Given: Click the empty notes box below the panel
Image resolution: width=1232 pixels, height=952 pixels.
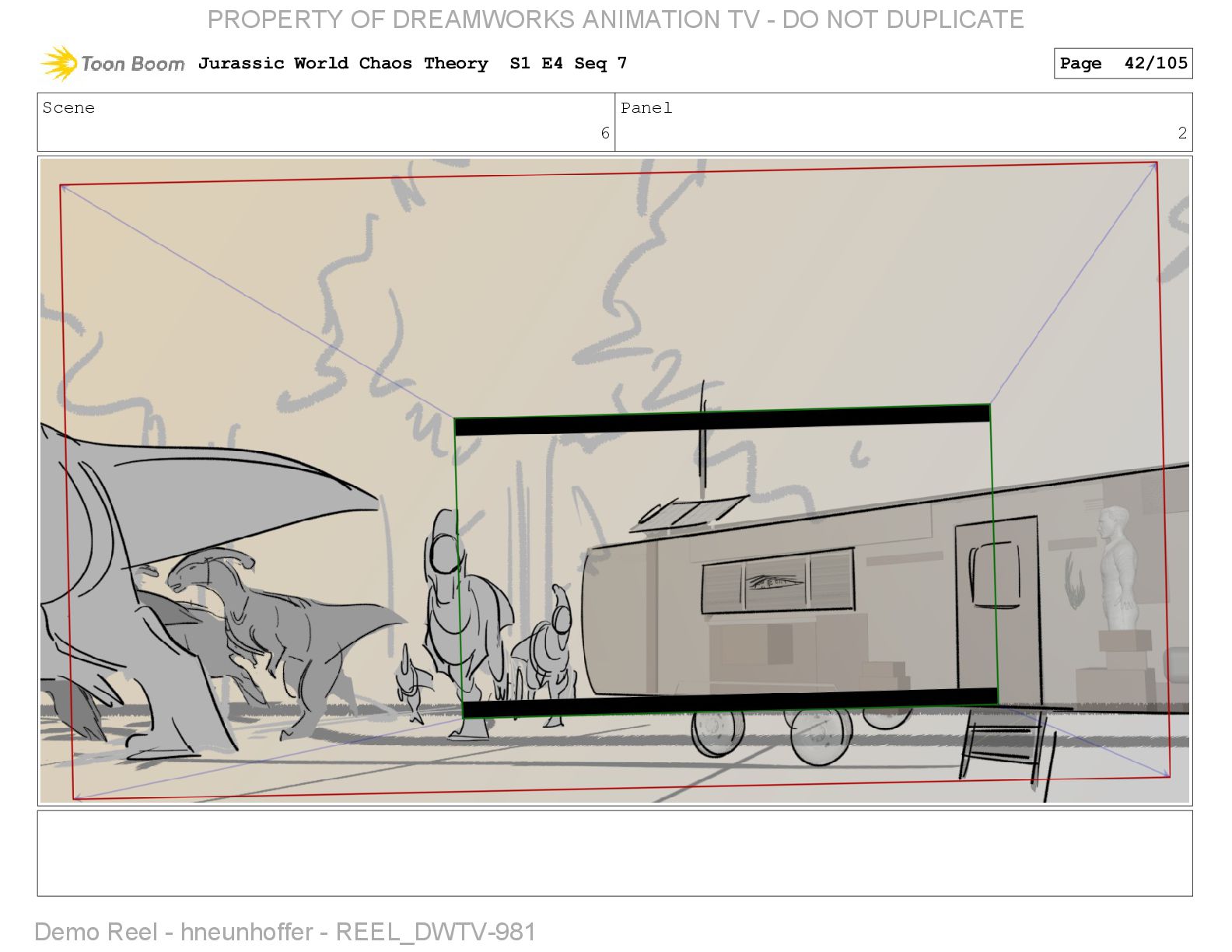Looking at the screenshot, I should pyautogui.click(x=614, y=853).
